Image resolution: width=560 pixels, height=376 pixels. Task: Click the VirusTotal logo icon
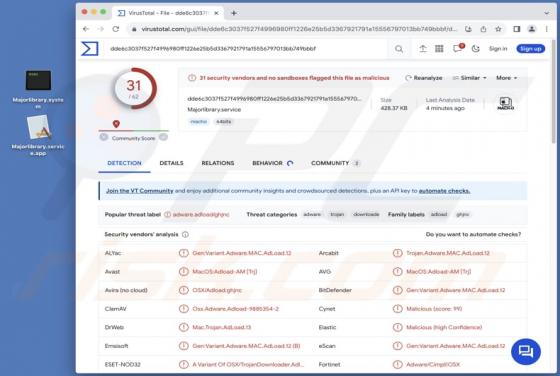tap(90, 49)
